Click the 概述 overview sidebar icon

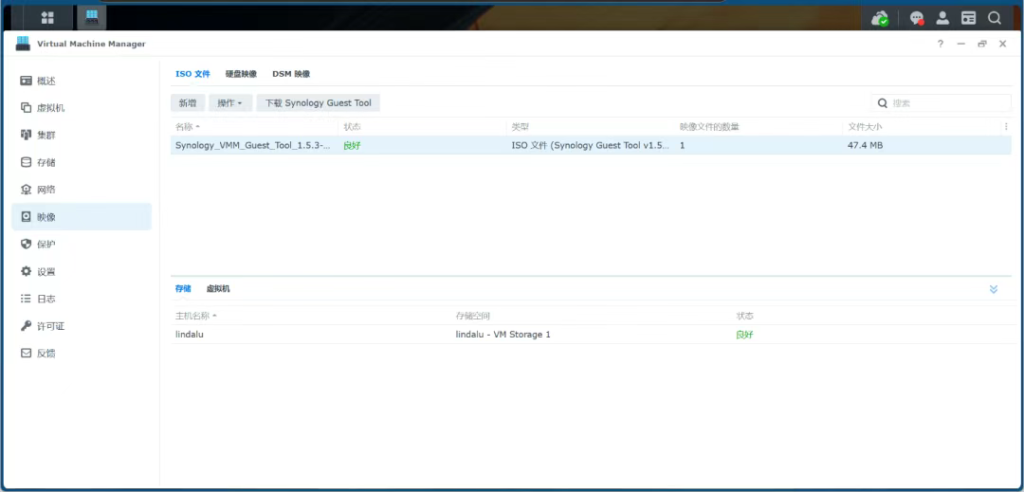26,81
